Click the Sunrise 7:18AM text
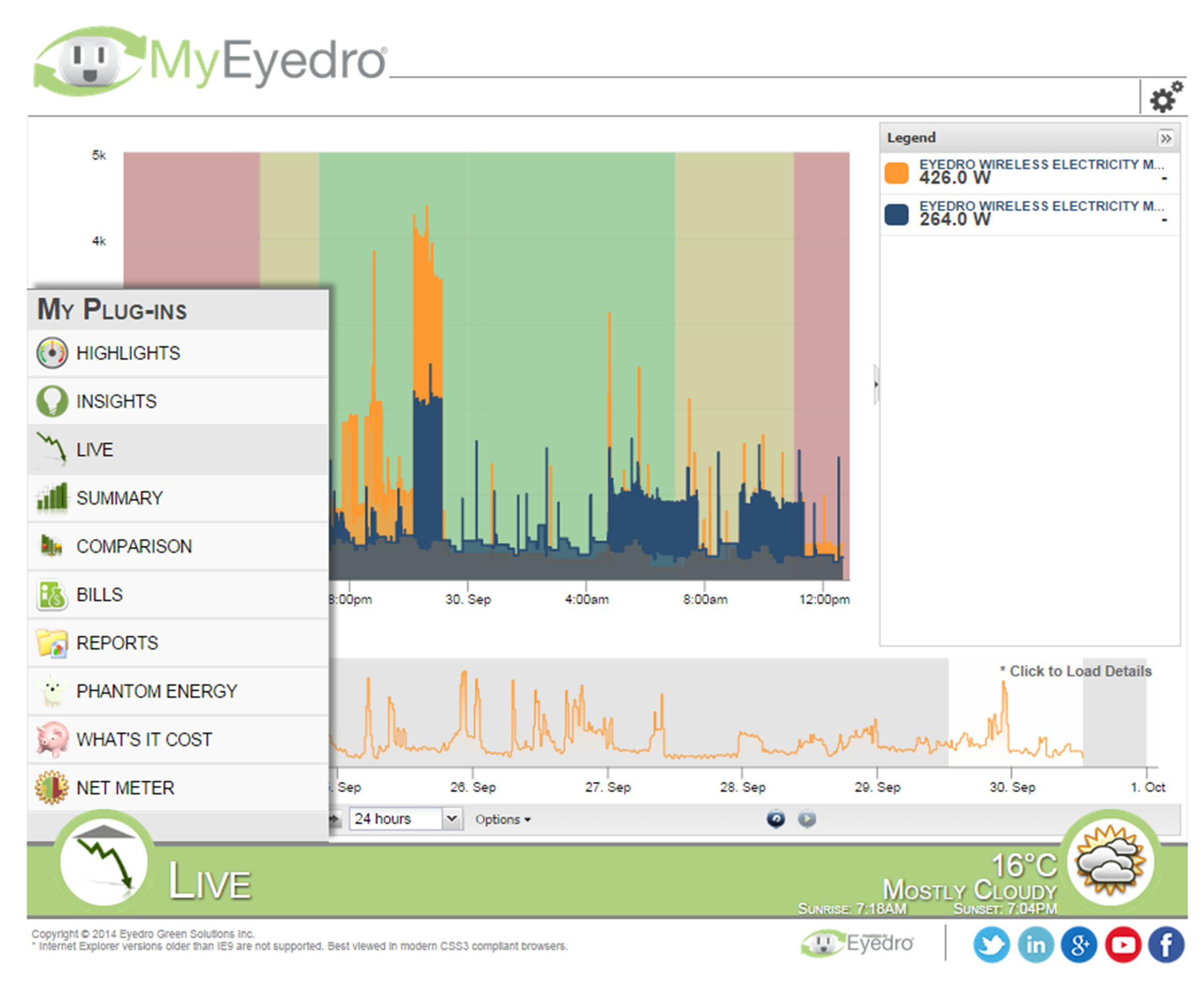 [852, 909]
